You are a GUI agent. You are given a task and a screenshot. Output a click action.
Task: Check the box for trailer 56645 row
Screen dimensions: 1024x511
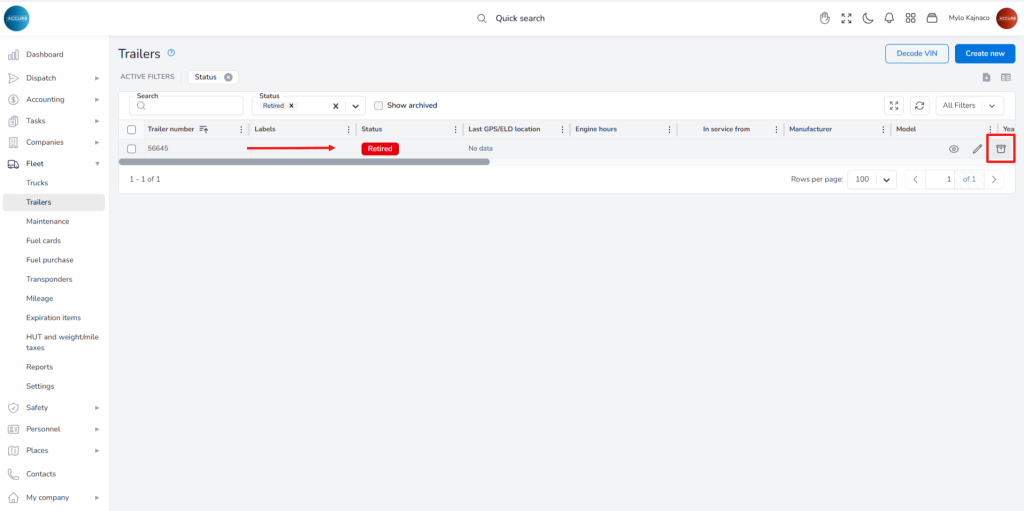click(131, 149)
